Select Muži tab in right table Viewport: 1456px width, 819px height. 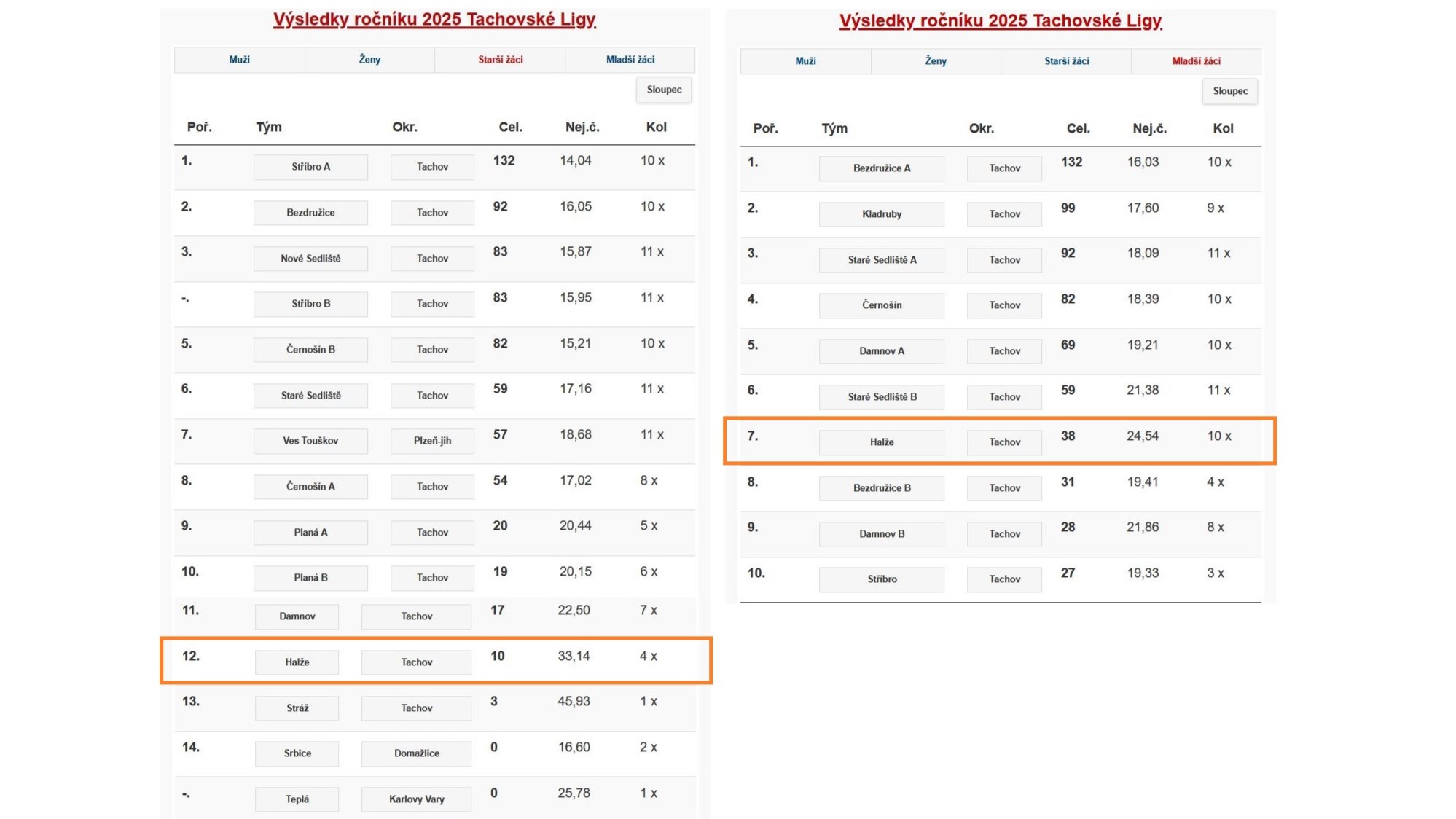pos(805,61)
